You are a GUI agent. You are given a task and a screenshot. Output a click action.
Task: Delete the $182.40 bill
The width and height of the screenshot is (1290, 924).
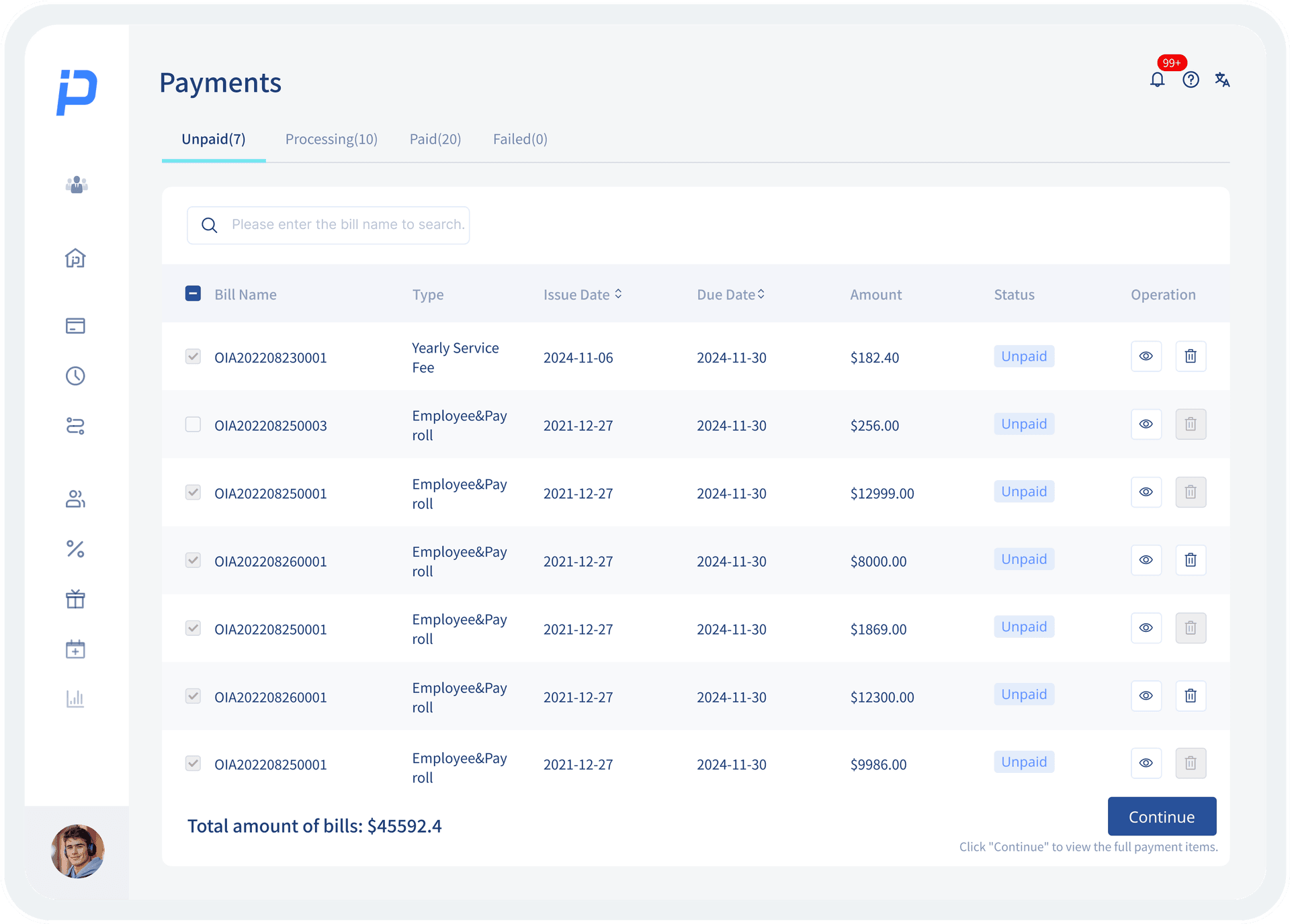click(x=1191, y=356)
